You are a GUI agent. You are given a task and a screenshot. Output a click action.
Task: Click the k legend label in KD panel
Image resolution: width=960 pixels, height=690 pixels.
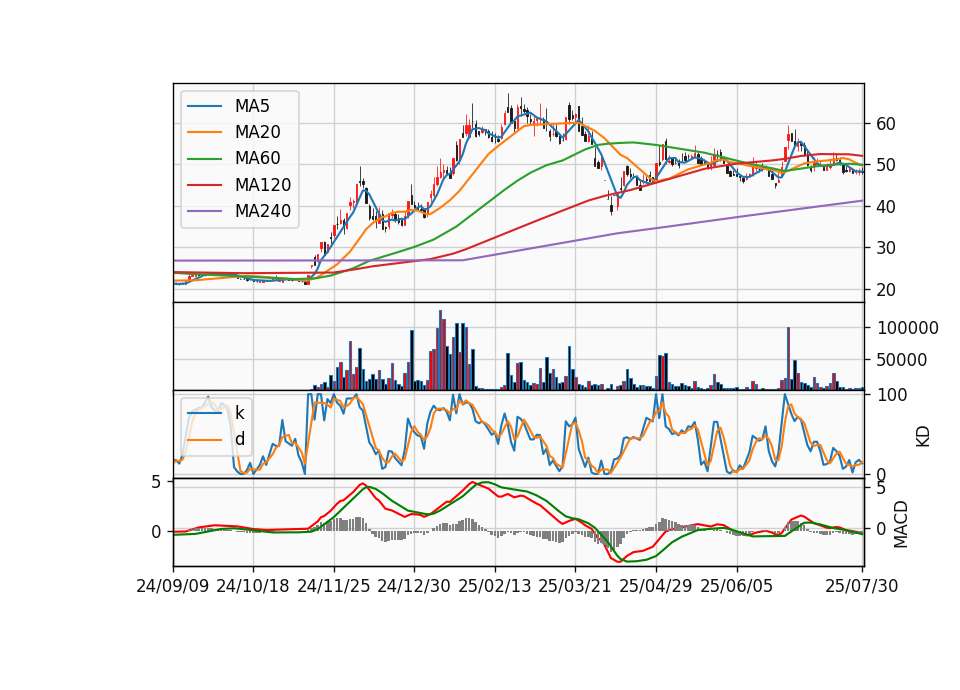tap(239, 413)
